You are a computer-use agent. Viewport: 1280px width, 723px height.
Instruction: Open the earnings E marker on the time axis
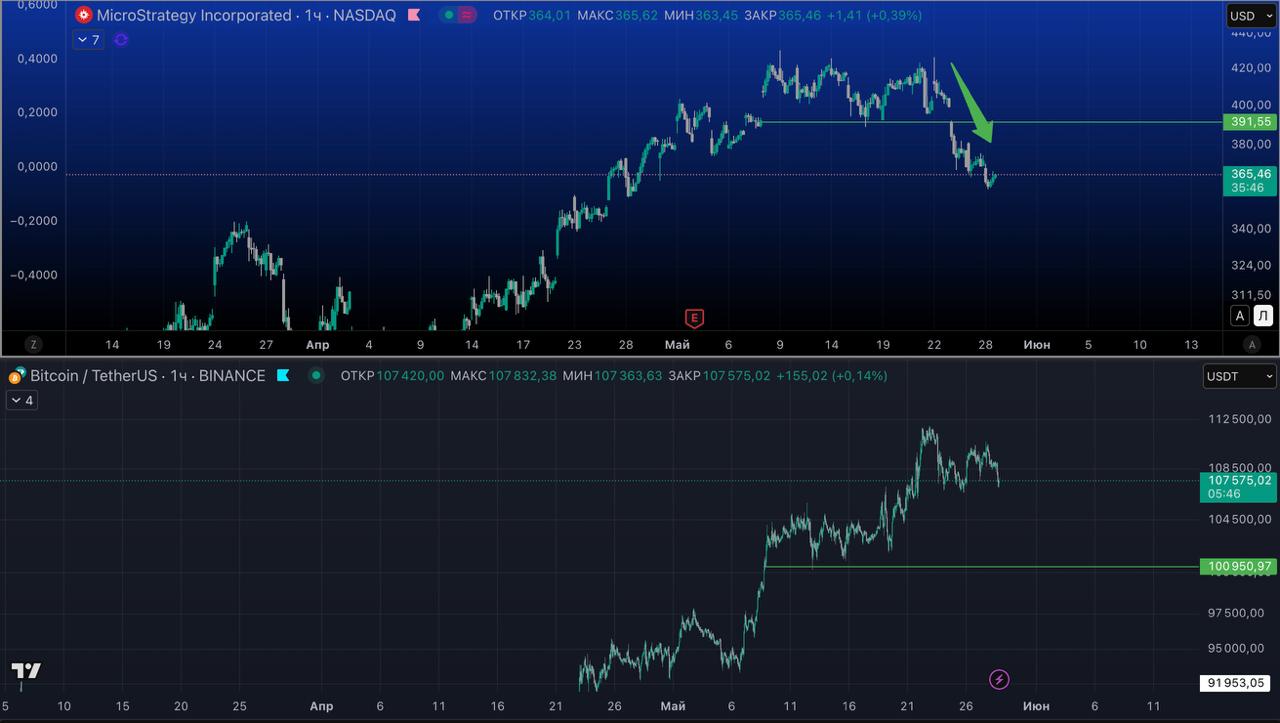coord(694,318)
